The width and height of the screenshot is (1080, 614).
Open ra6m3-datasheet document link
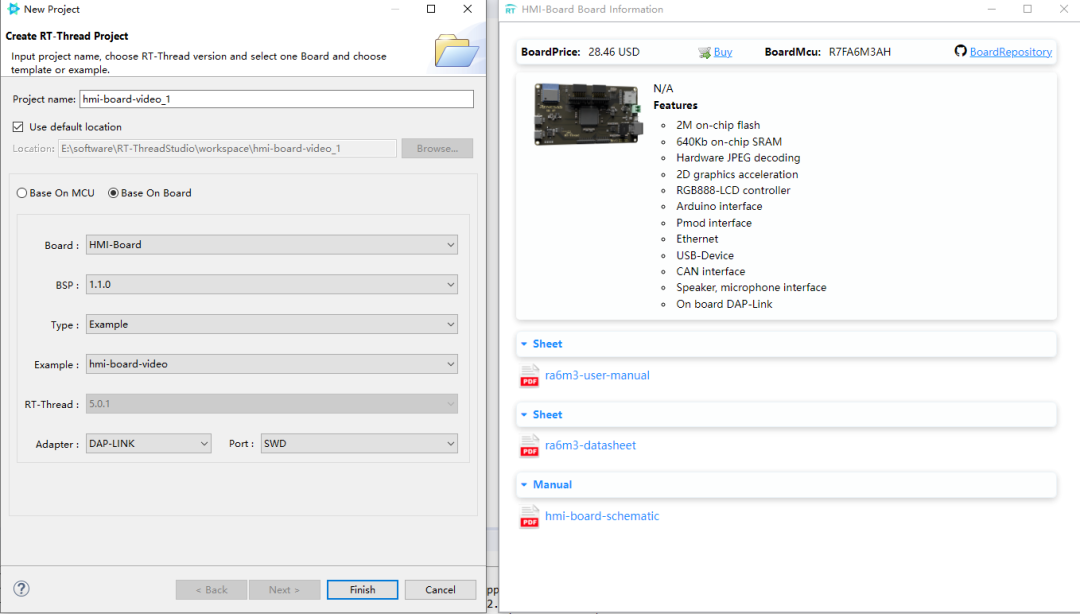[590, 445]
